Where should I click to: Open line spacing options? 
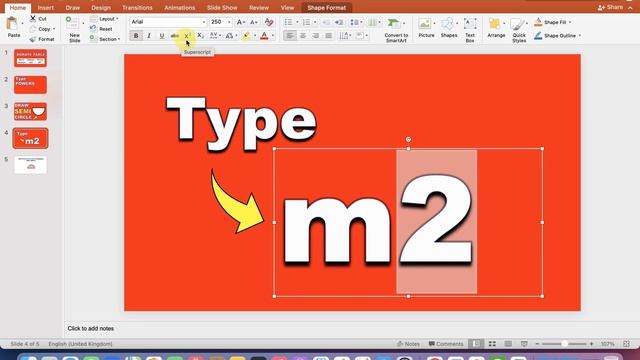(x=355, y=22)
